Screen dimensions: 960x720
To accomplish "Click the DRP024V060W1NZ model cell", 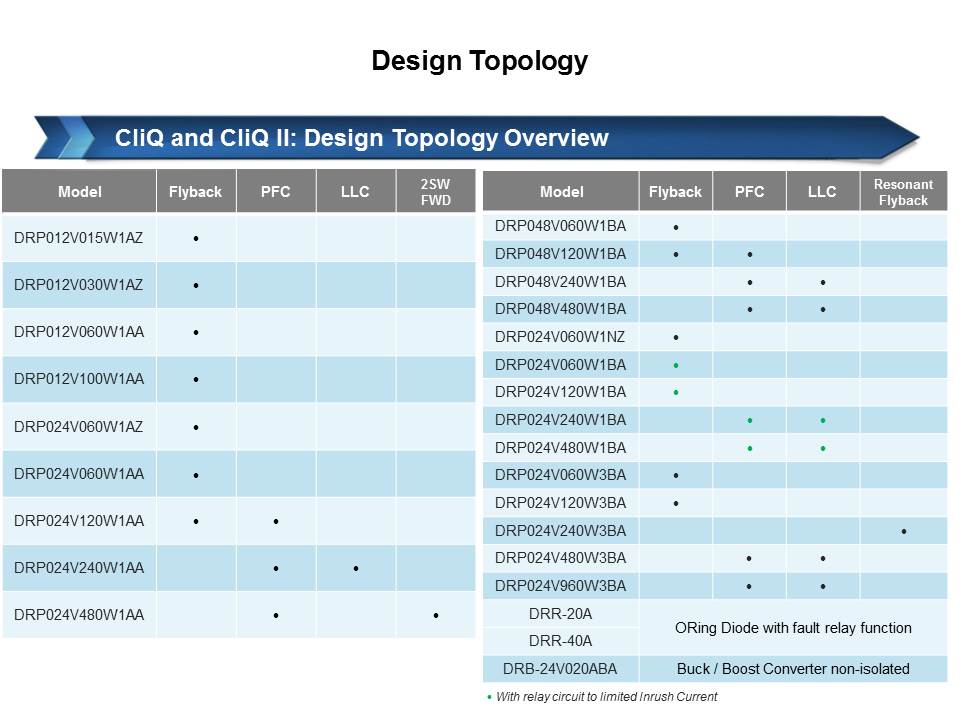I will [x=560, y=337].
